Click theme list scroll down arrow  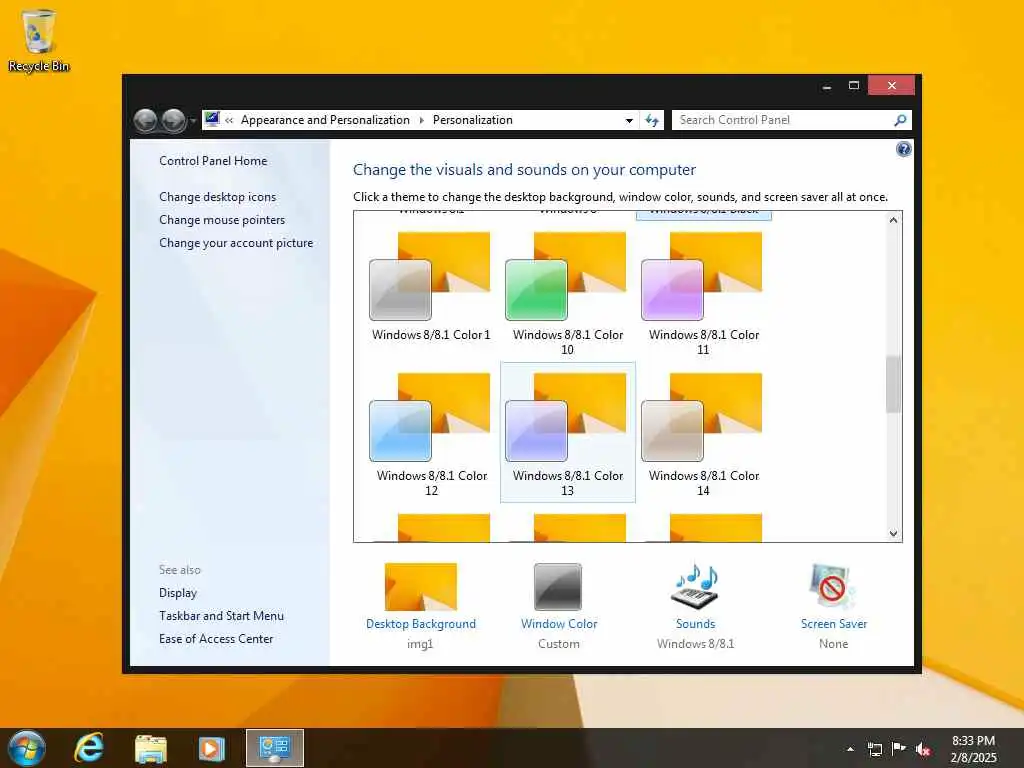893,533
